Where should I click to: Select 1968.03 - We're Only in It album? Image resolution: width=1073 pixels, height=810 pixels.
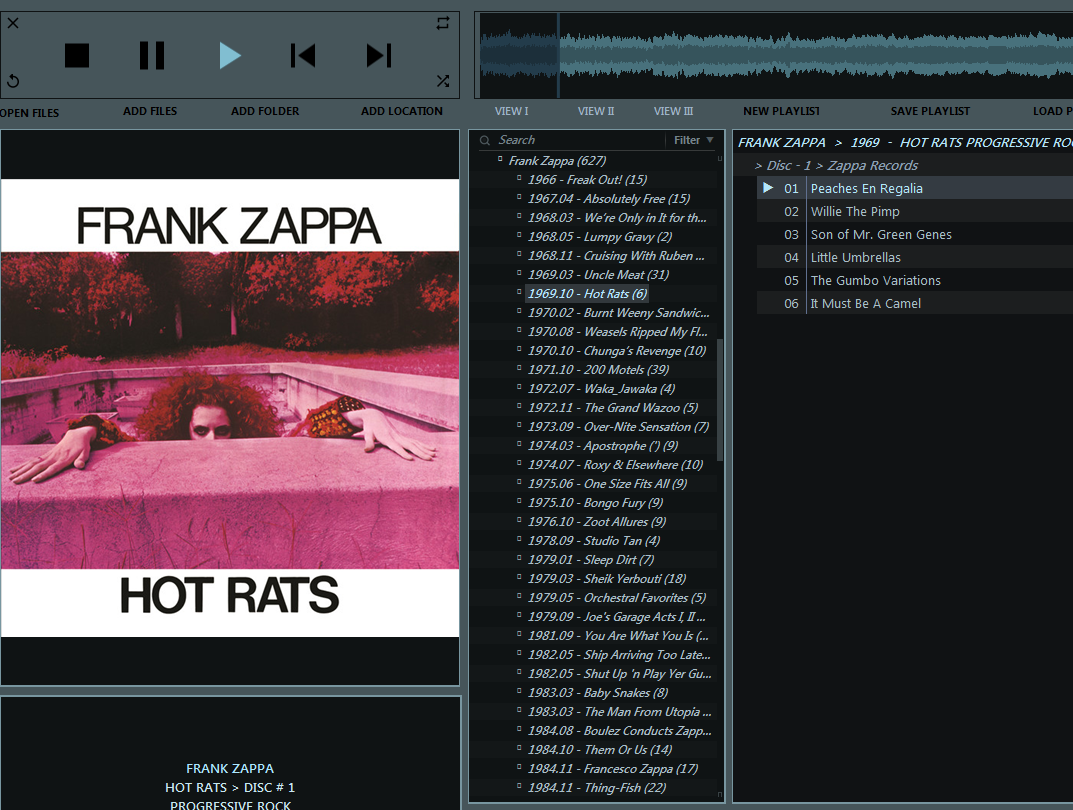[617, 218]
